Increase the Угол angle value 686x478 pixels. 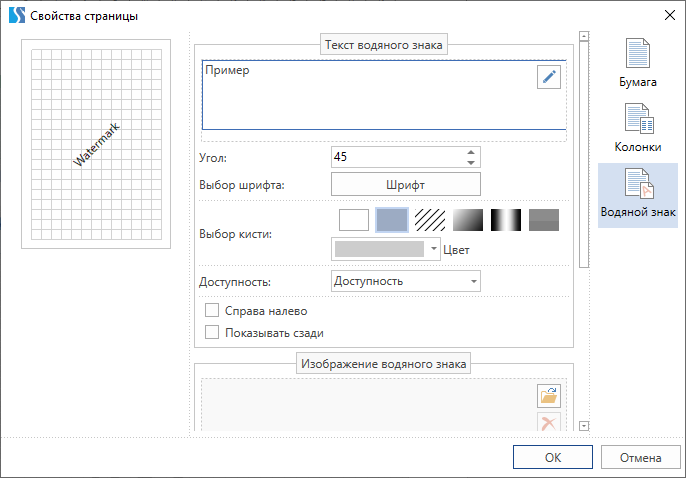click(471, 152)
